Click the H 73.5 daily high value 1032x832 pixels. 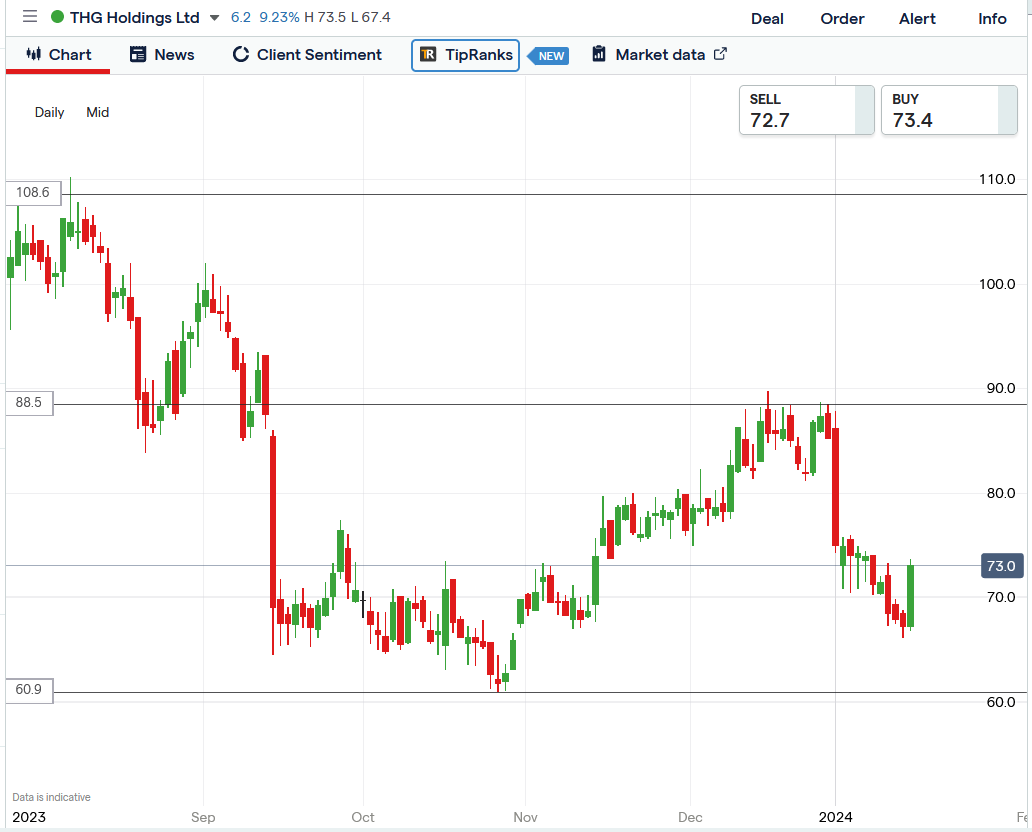(325, 17)
